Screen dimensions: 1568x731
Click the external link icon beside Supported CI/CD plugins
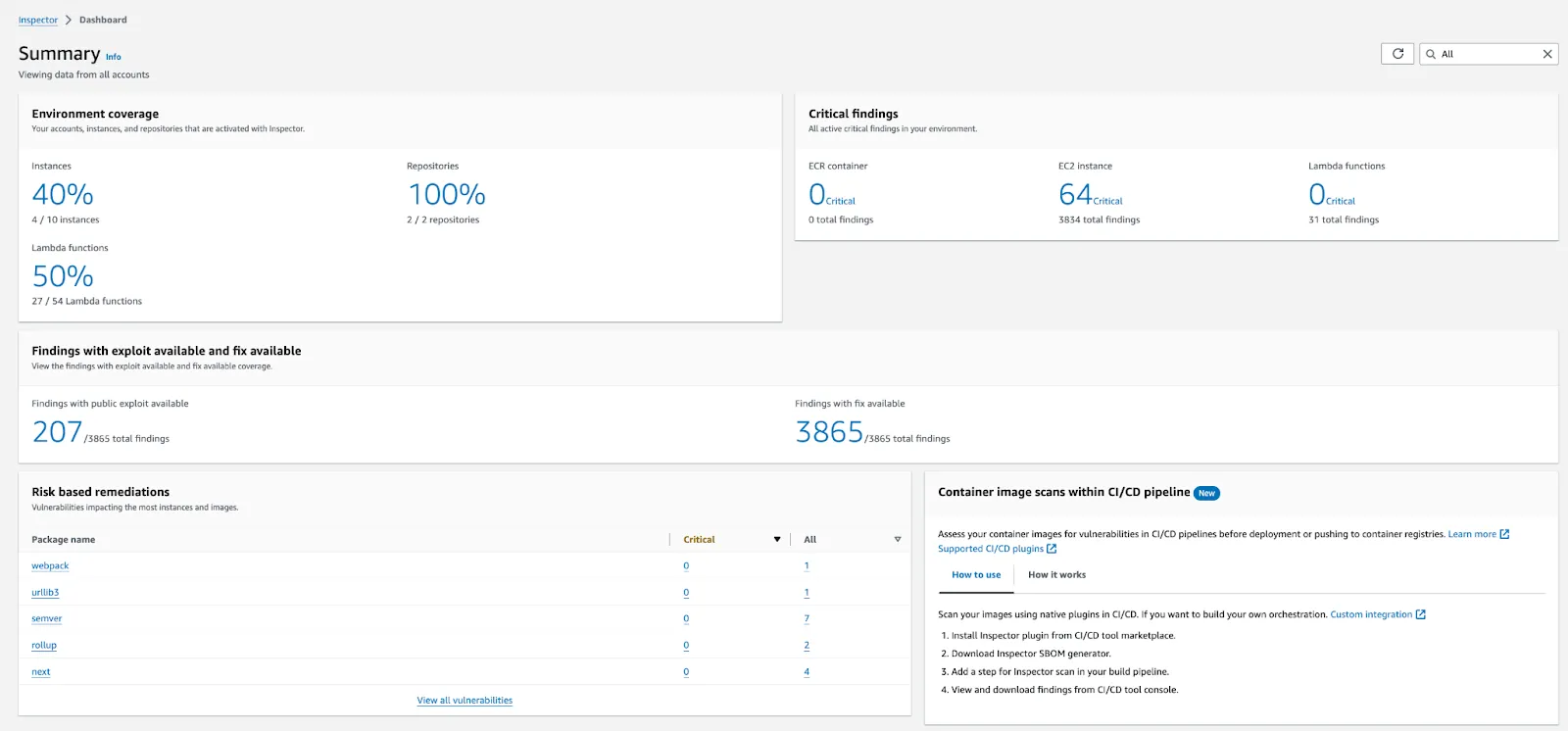tap(1052, 549)
